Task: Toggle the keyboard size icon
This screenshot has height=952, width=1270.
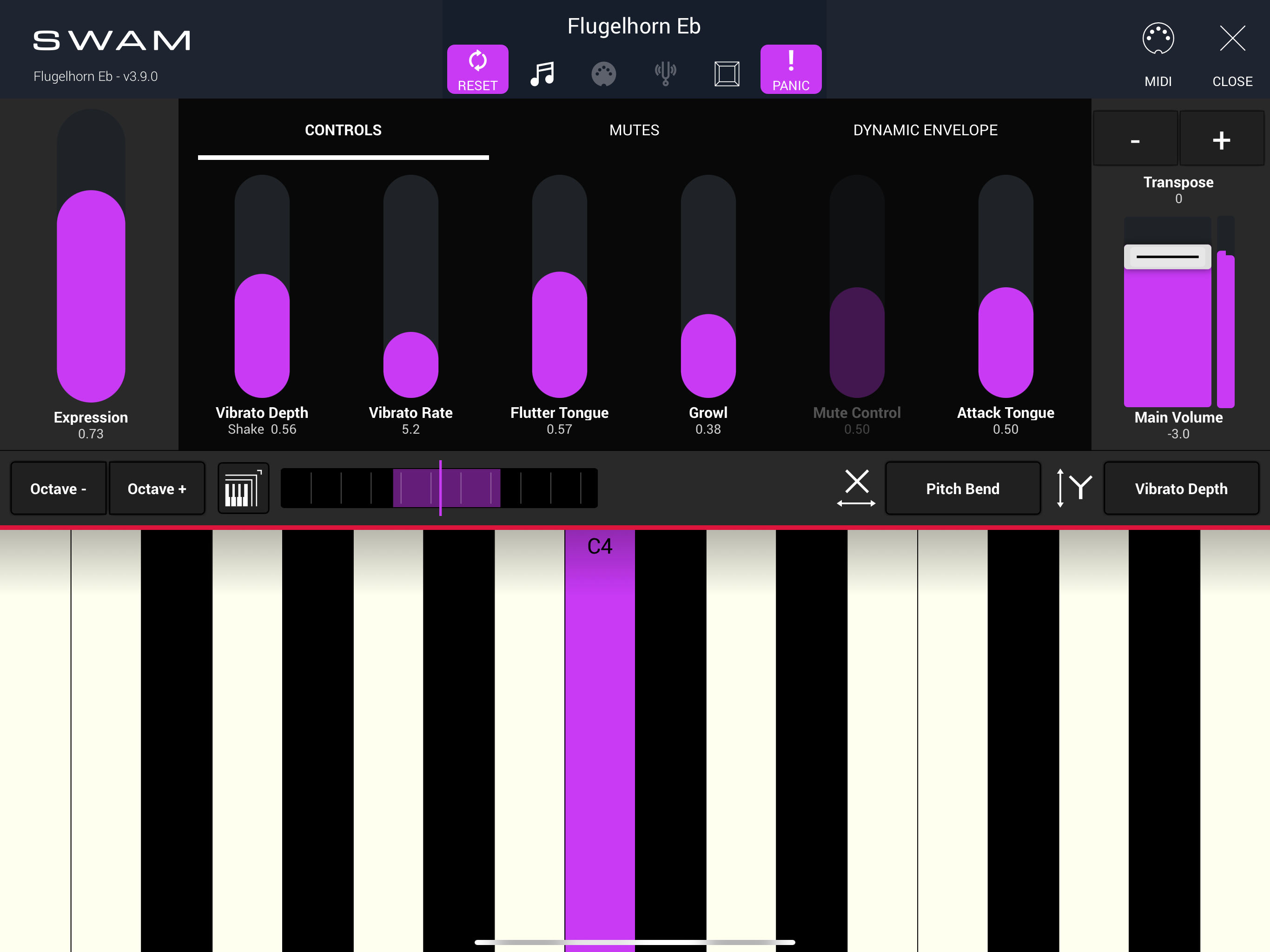Action: [x=244, y=489]
